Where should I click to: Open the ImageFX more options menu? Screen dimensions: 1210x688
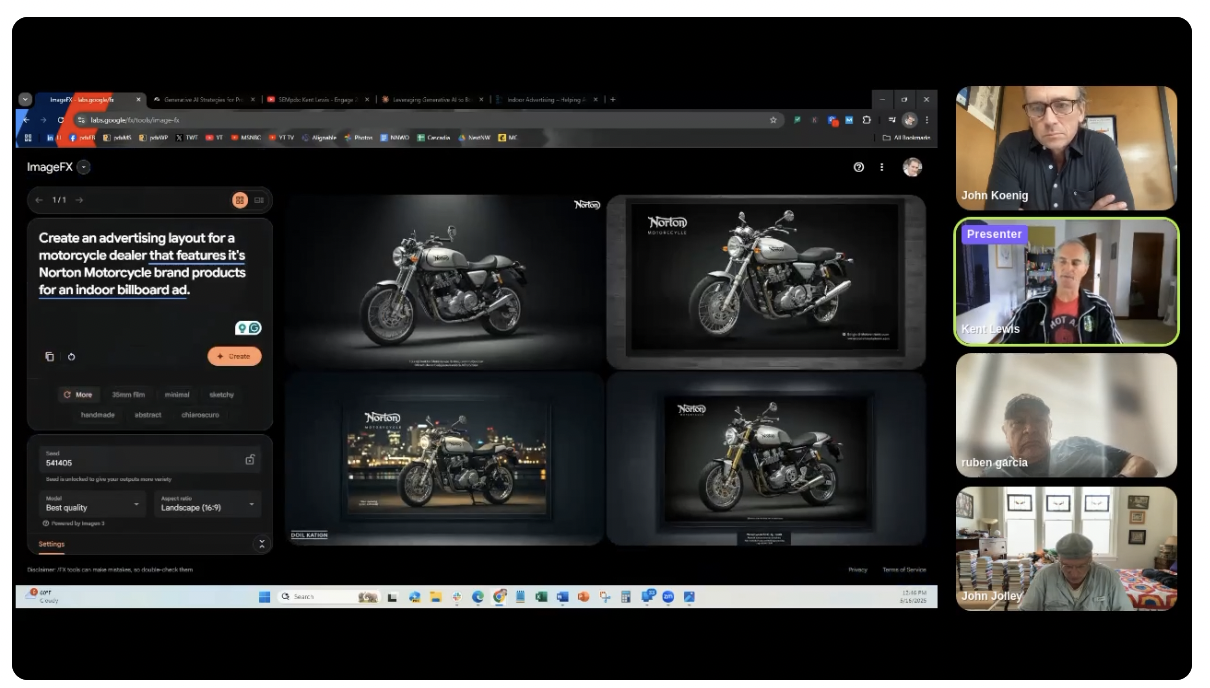click(881, 167)
